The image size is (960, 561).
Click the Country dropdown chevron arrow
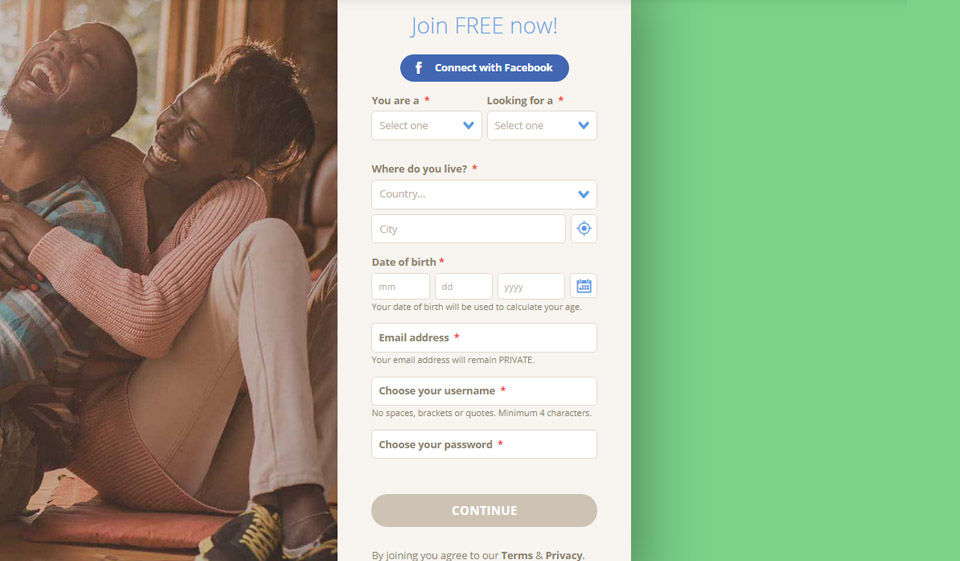583,194
